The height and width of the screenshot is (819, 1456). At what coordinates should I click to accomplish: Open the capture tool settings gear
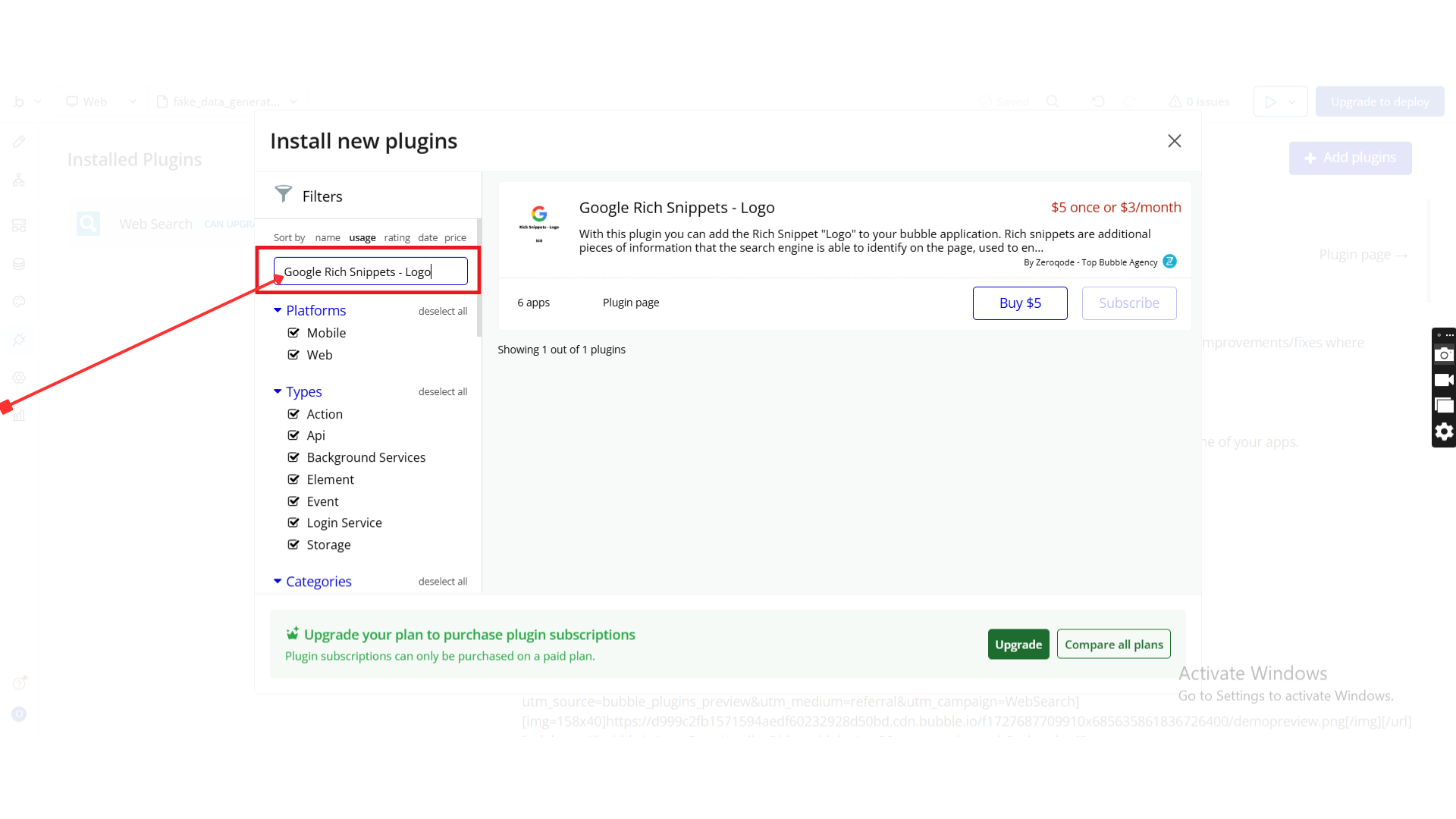tap(1444, 431)
